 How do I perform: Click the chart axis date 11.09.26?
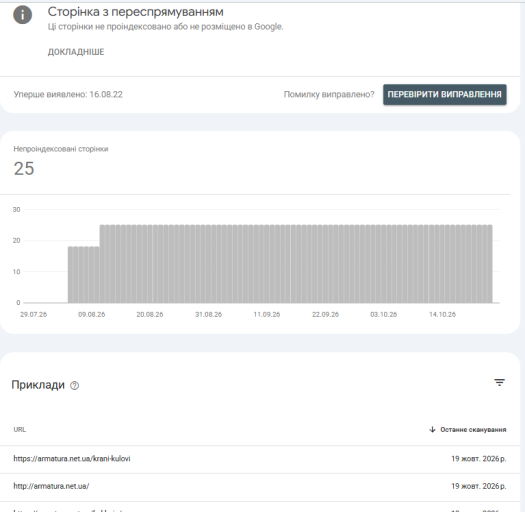(x=267, y=314)
